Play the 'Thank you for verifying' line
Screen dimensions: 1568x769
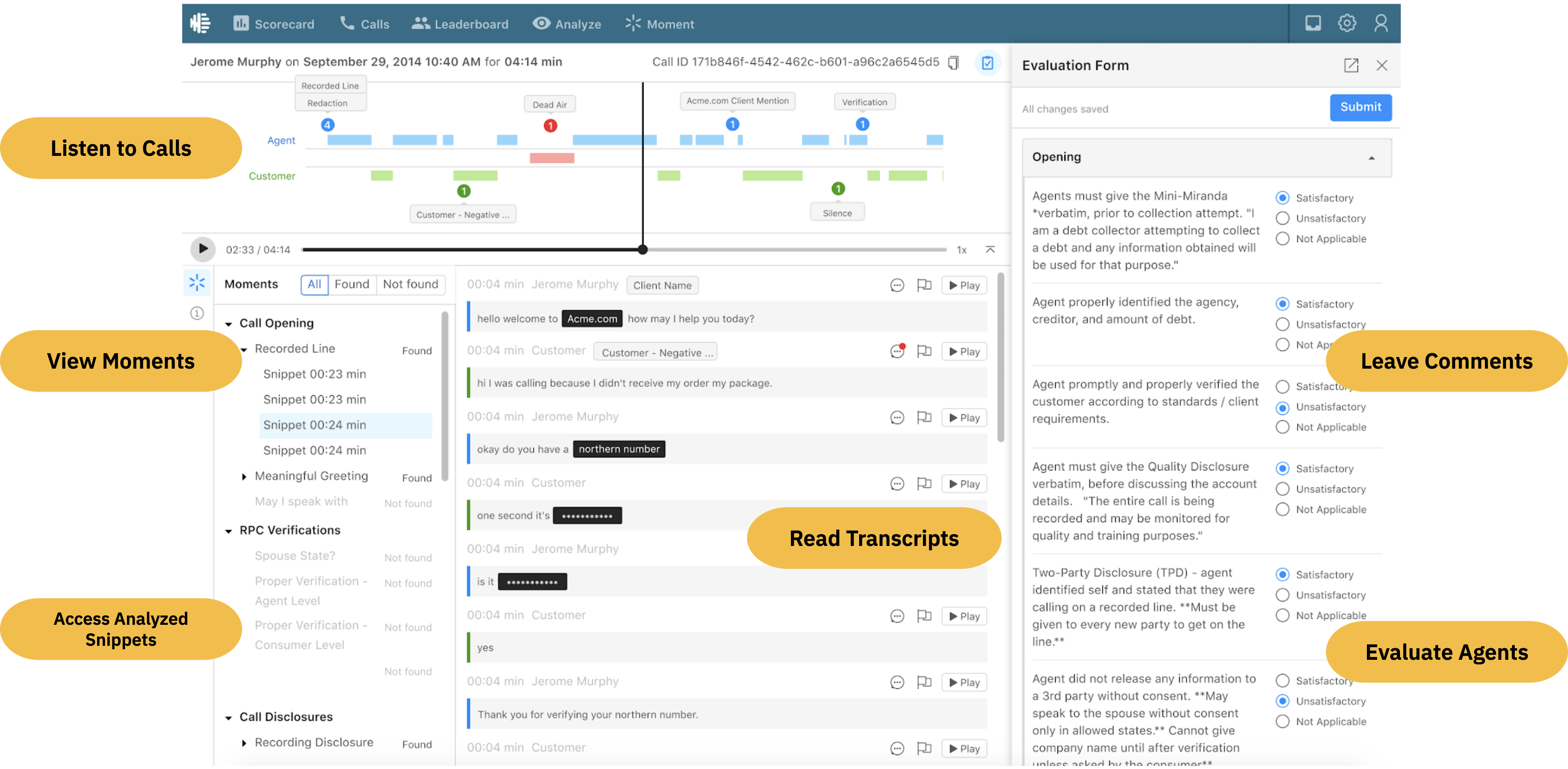point(964,683)
